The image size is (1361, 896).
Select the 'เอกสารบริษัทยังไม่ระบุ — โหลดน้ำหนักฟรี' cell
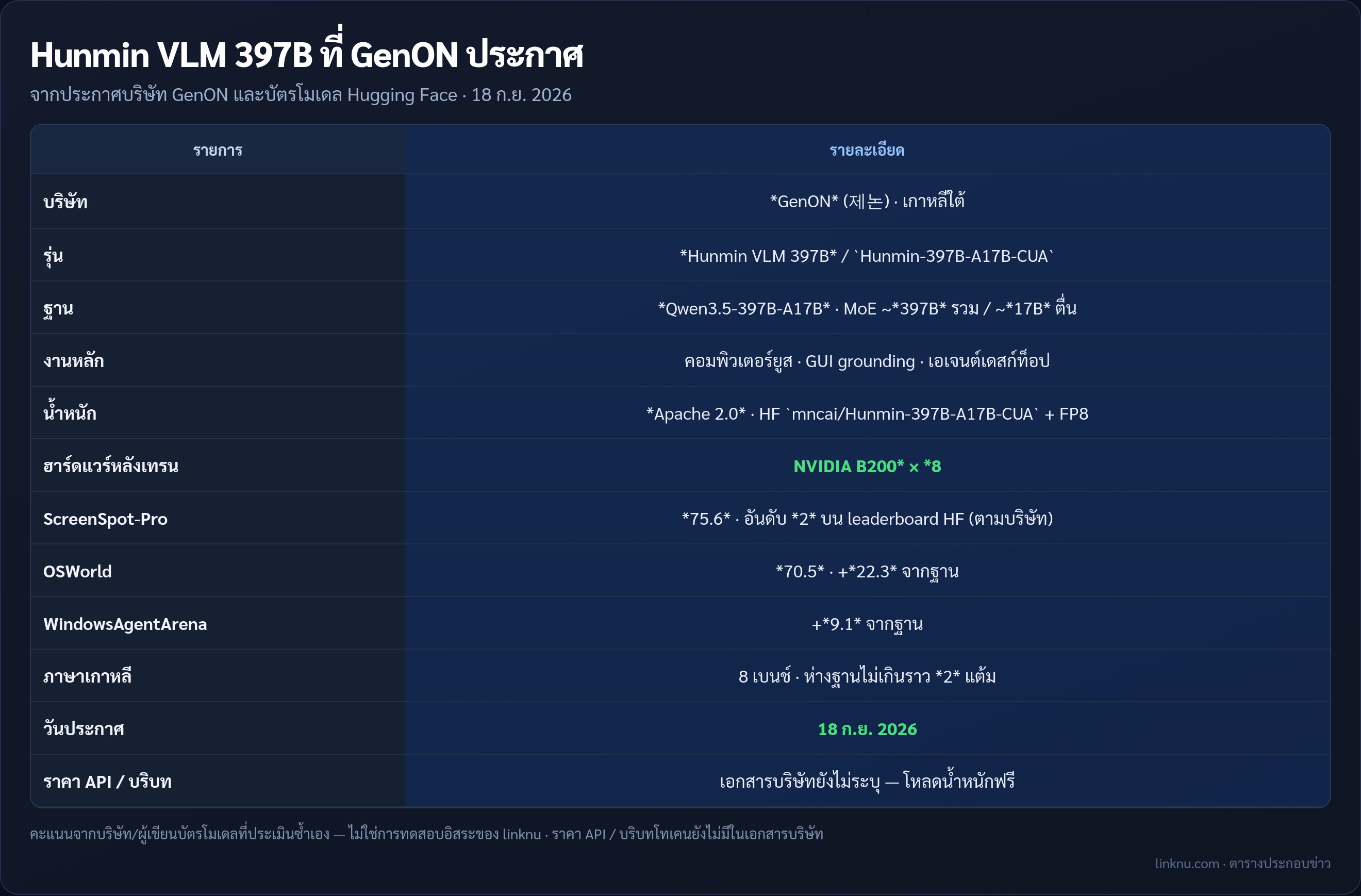click(x=867, y=781)
